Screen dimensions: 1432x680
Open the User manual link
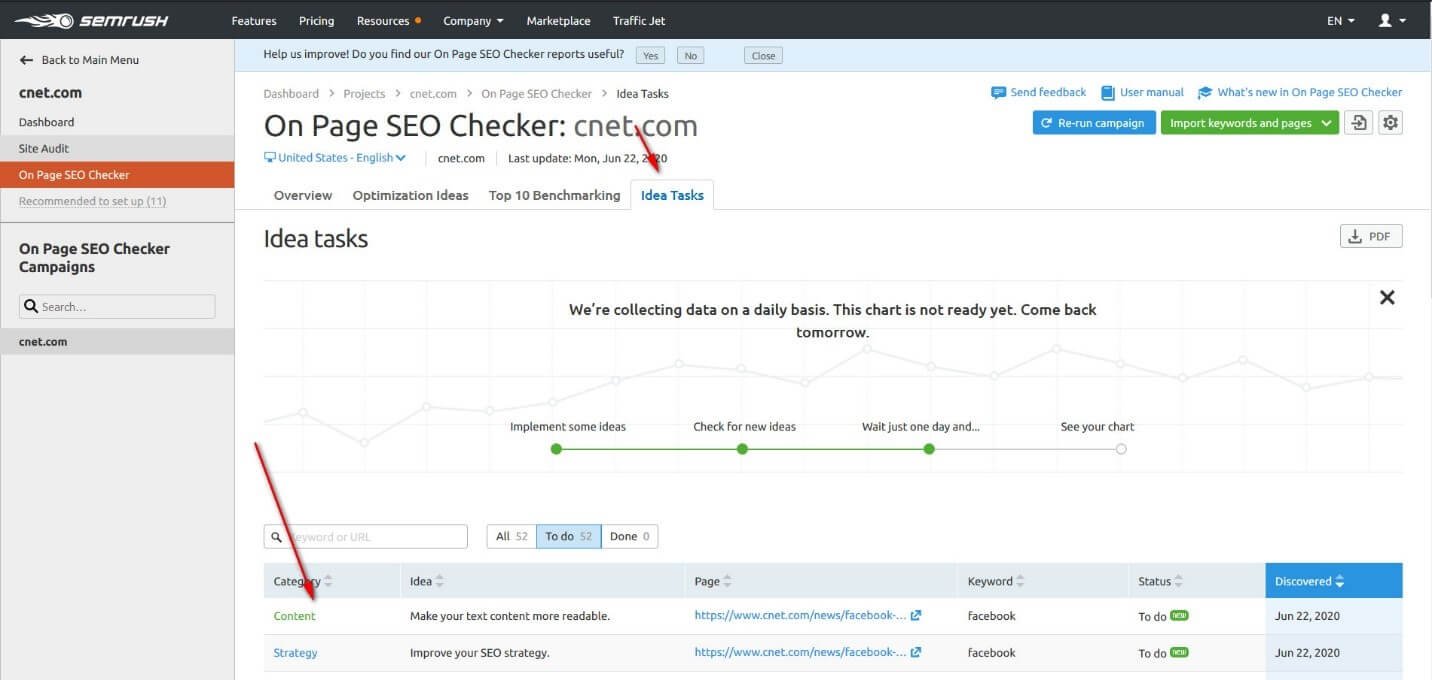click(x=1152, y=92)
